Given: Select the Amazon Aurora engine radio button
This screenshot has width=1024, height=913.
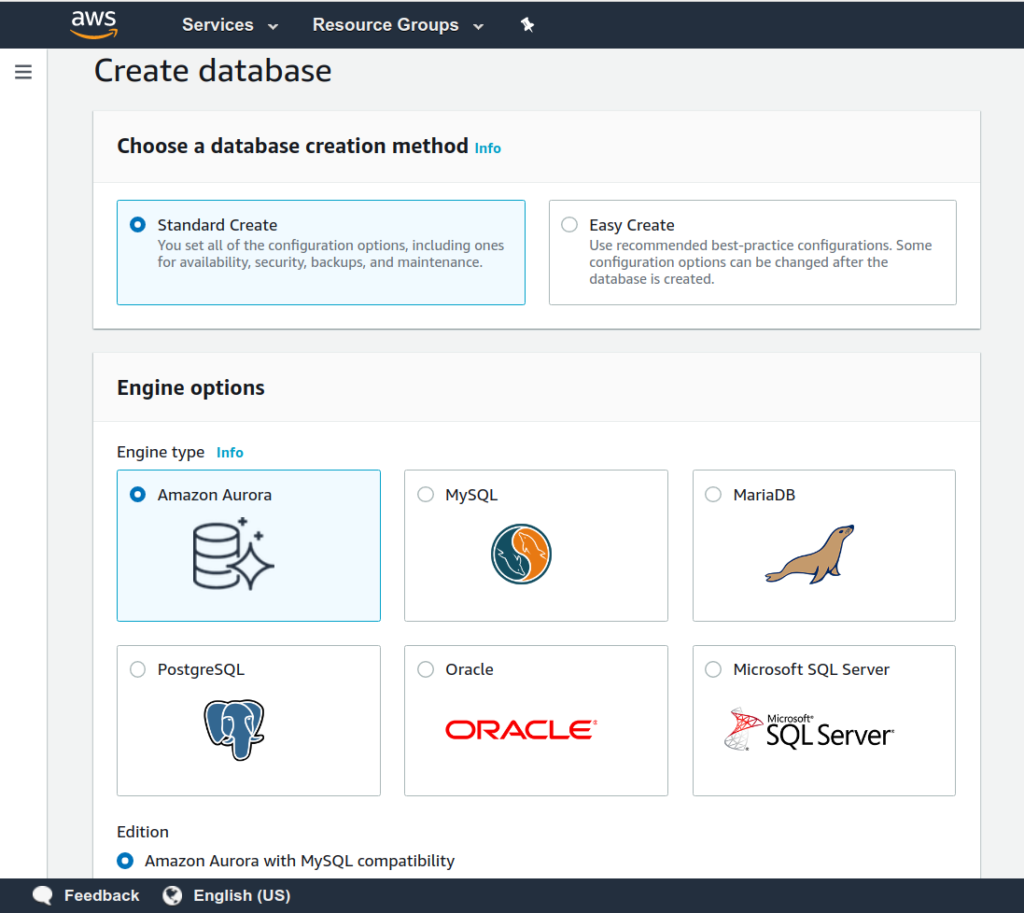Looking at the screenshot, I should 138,494.
